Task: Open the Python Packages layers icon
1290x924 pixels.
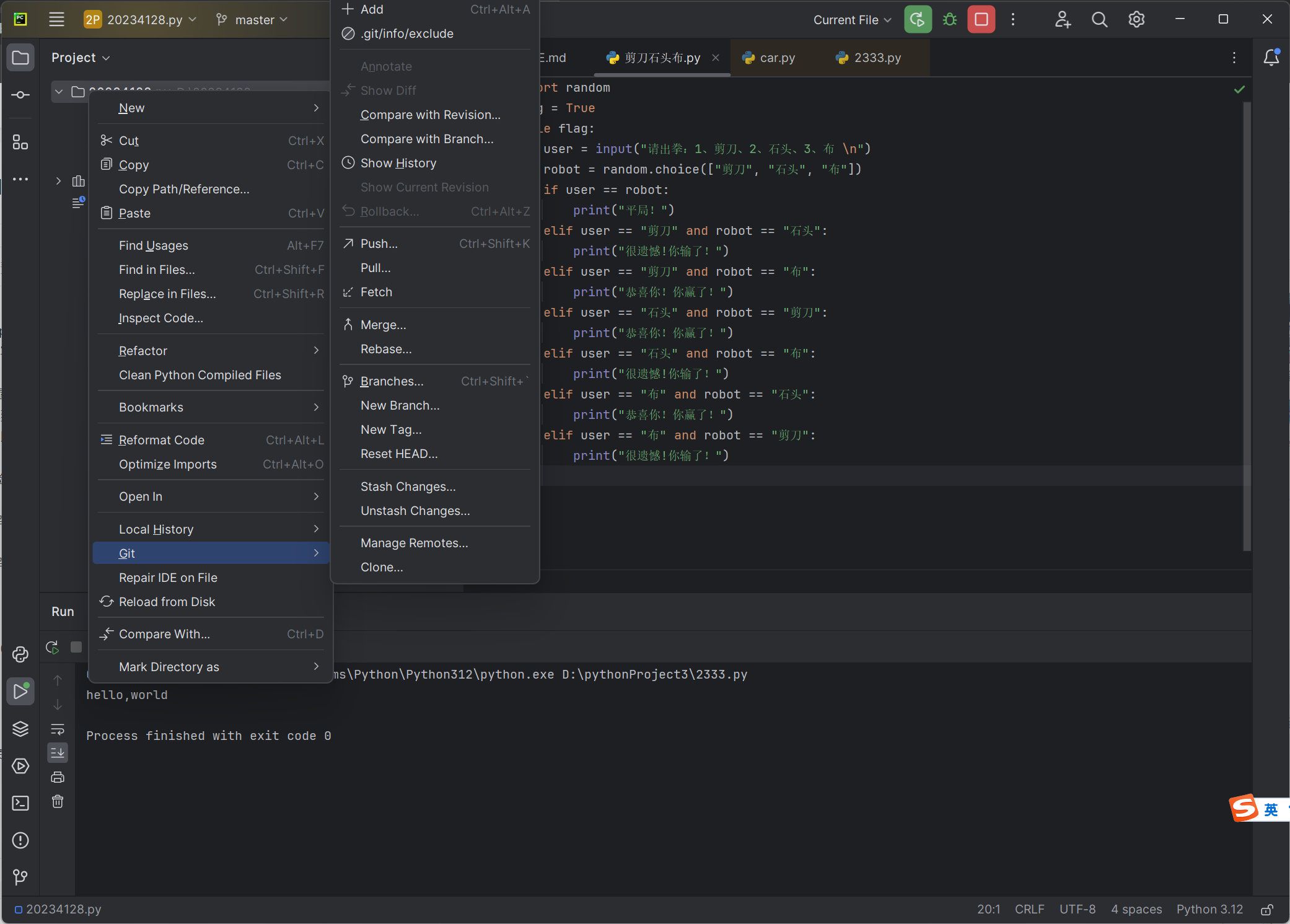Action: [20, 729]
